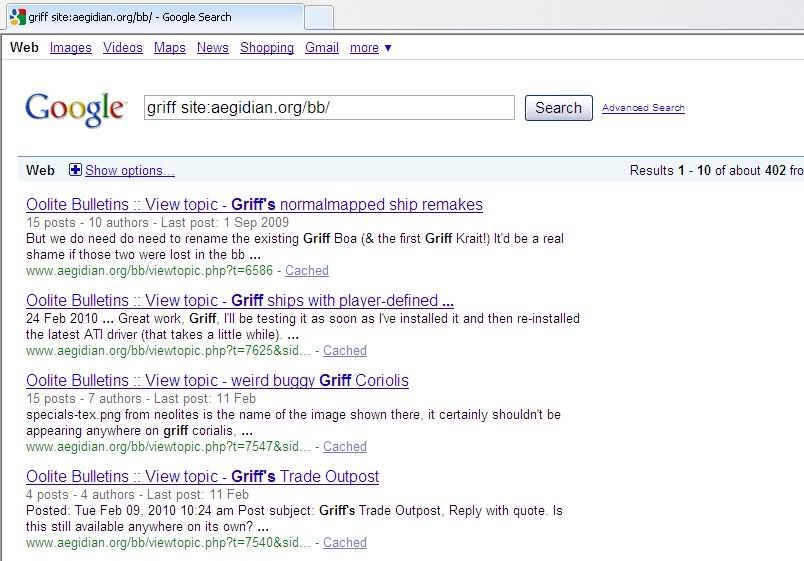Select the 'griff site:aegidian.org/bb/' browser tab
This screenshot has height=561, width=804.
[x=155, y=17]
